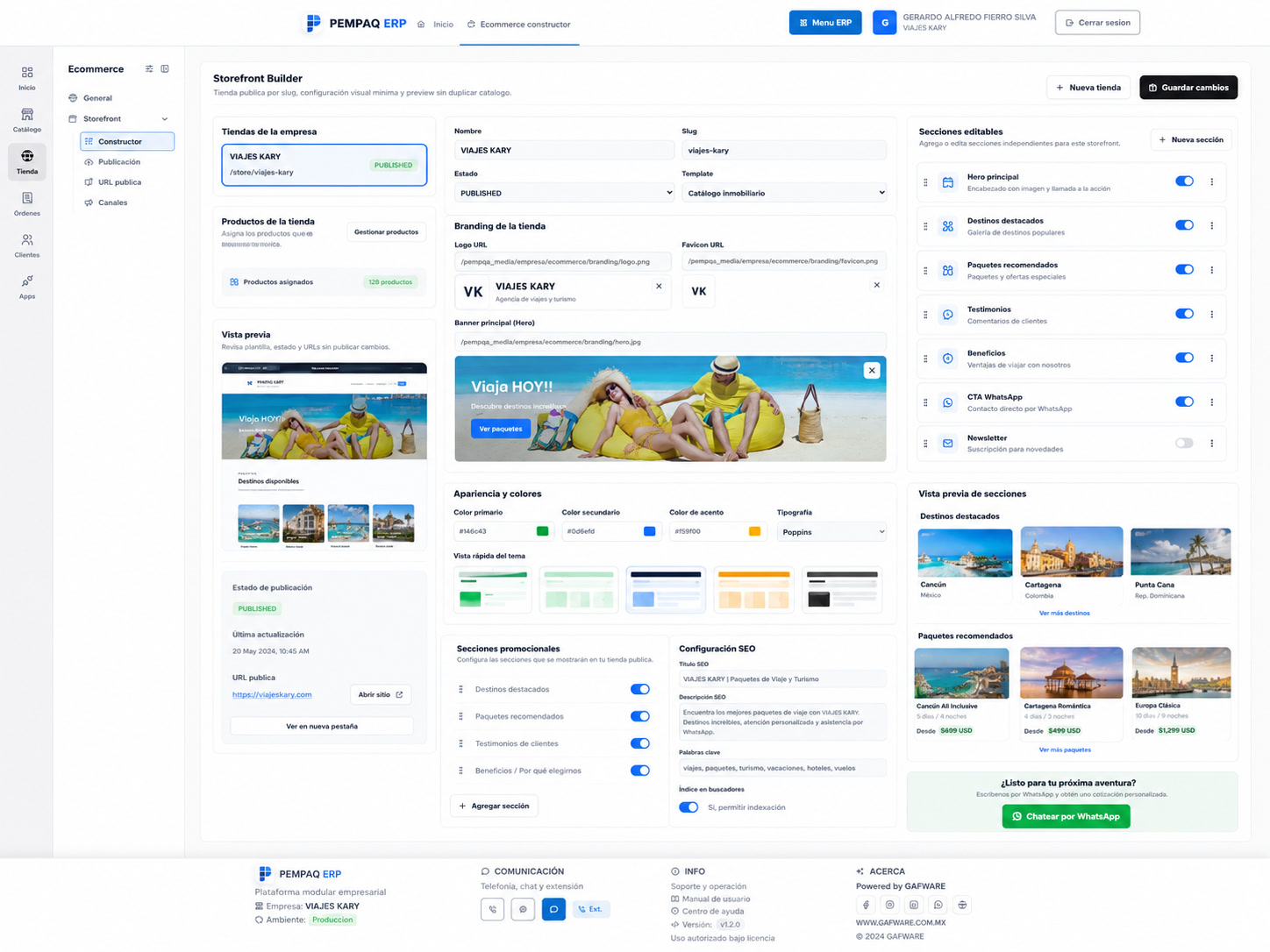Click the drag handle of Newsletter row
This screenshot has height=952, width=1270.
tap(925, 444)
